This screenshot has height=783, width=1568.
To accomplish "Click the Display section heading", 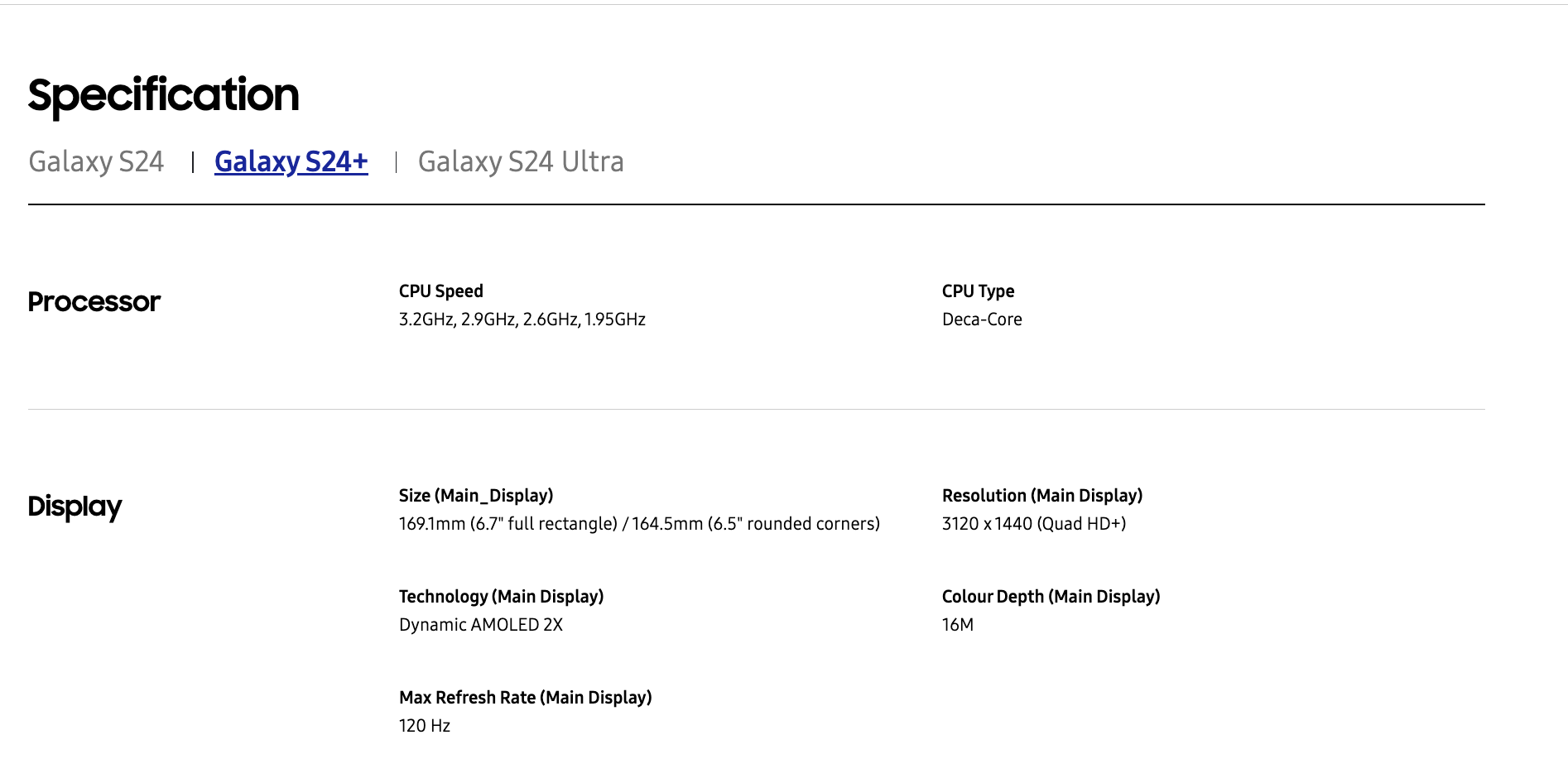I will (75, 507).
